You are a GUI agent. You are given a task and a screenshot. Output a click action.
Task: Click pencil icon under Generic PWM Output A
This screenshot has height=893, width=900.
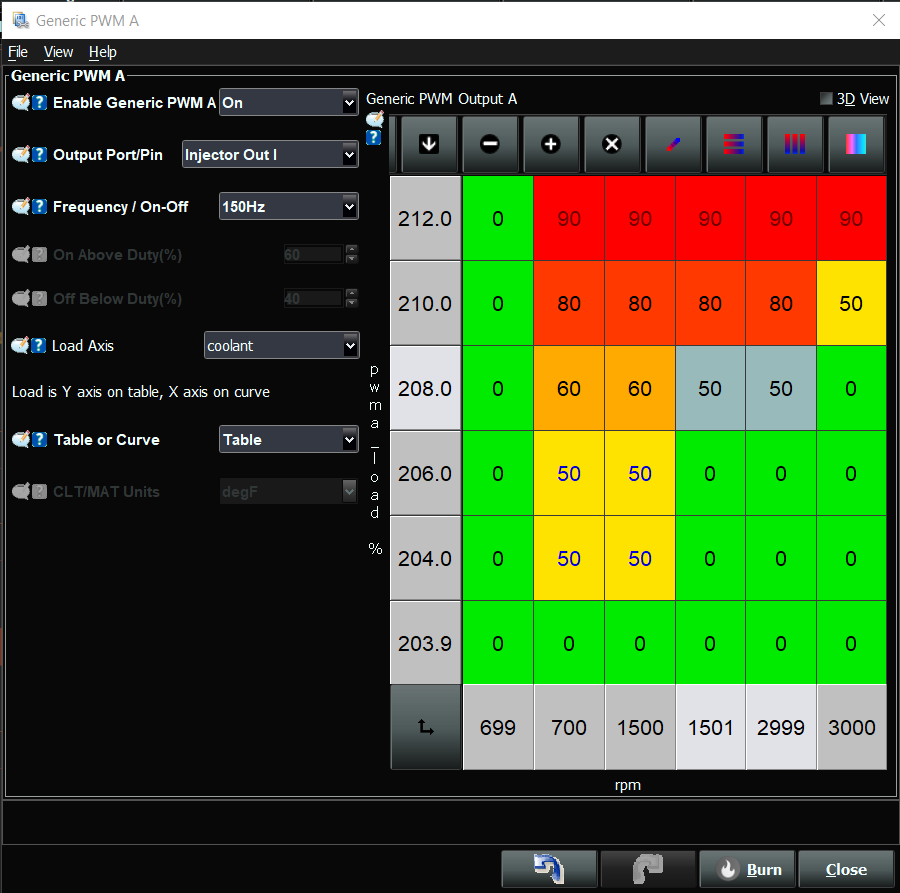[x=375, y=119]
